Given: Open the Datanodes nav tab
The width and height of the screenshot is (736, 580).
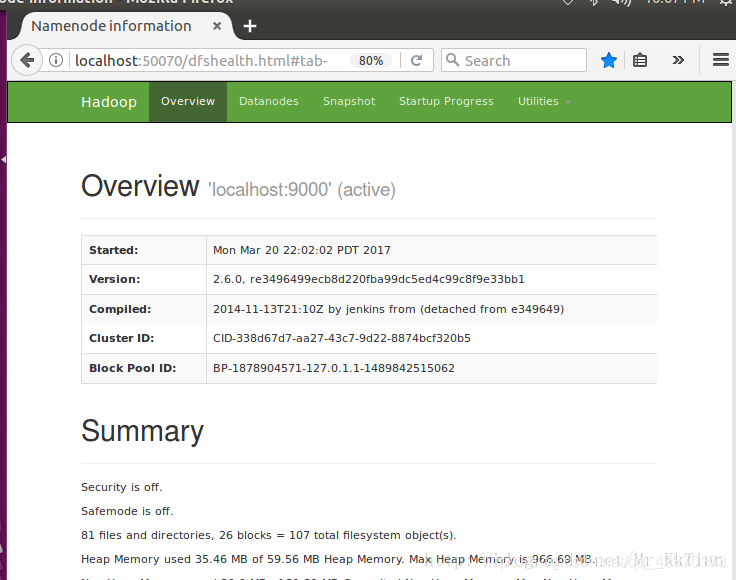Looking at the screenshot, I should point(268,101).
